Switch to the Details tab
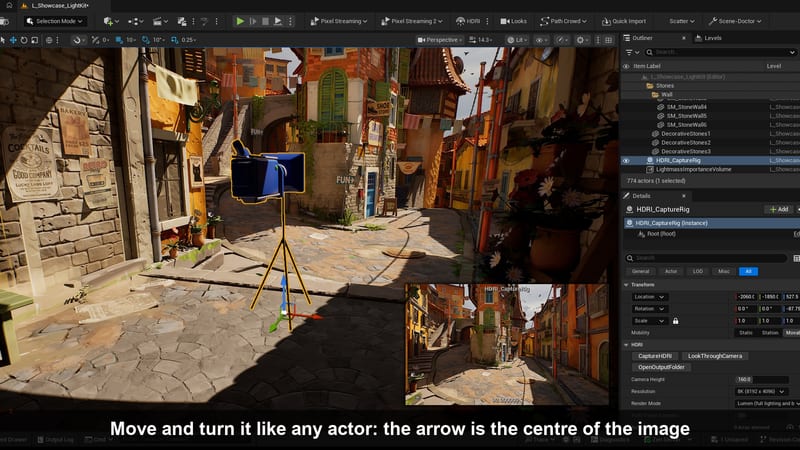Viewport: 800px width, 450px height. click(x=641, y=196)
